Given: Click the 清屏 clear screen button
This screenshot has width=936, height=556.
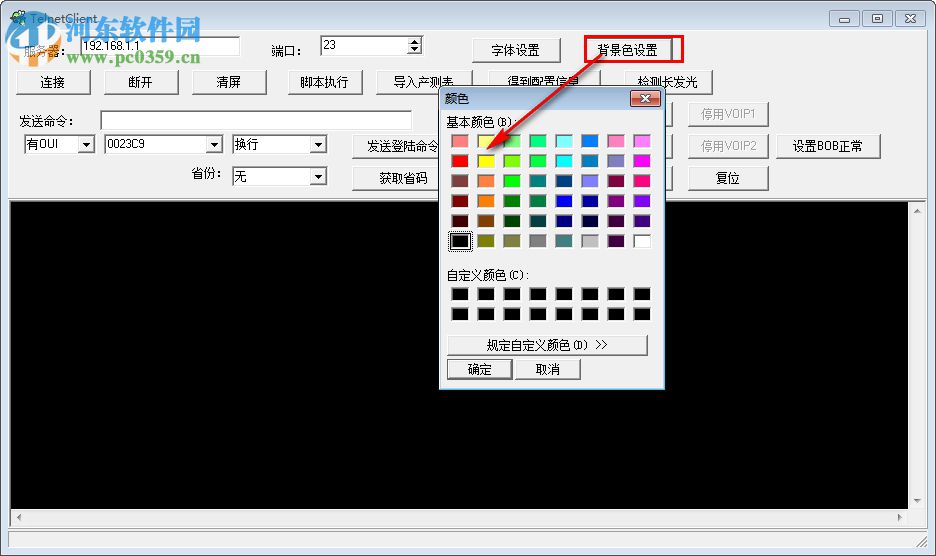Looking at the screenshot, I should pyautogui.click(x=229, y=82).
